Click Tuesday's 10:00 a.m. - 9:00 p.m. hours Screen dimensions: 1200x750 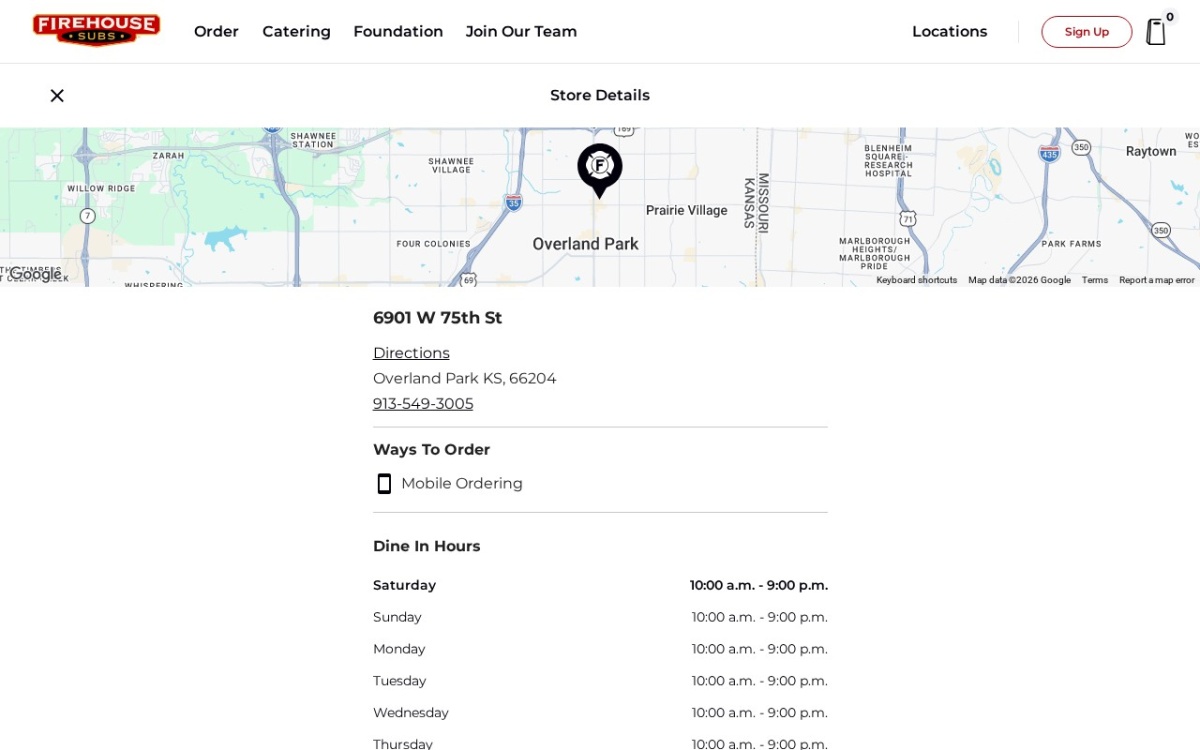pos(759,681)
